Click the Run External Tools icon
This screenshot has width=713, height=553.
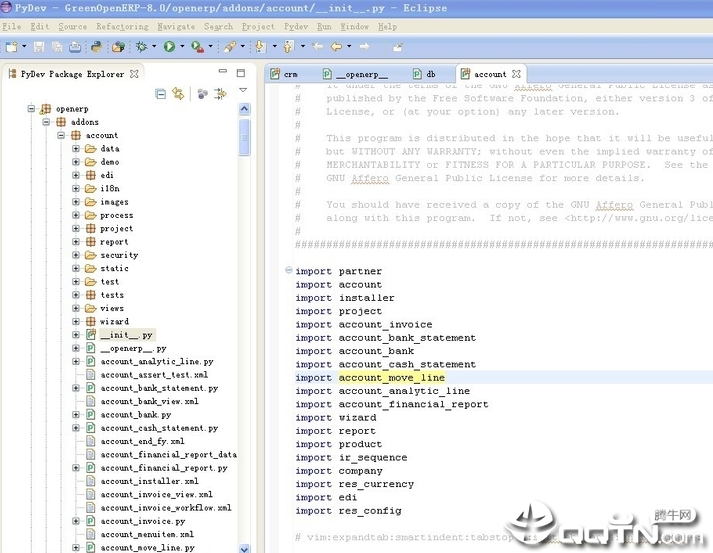[x=197, y=46]
